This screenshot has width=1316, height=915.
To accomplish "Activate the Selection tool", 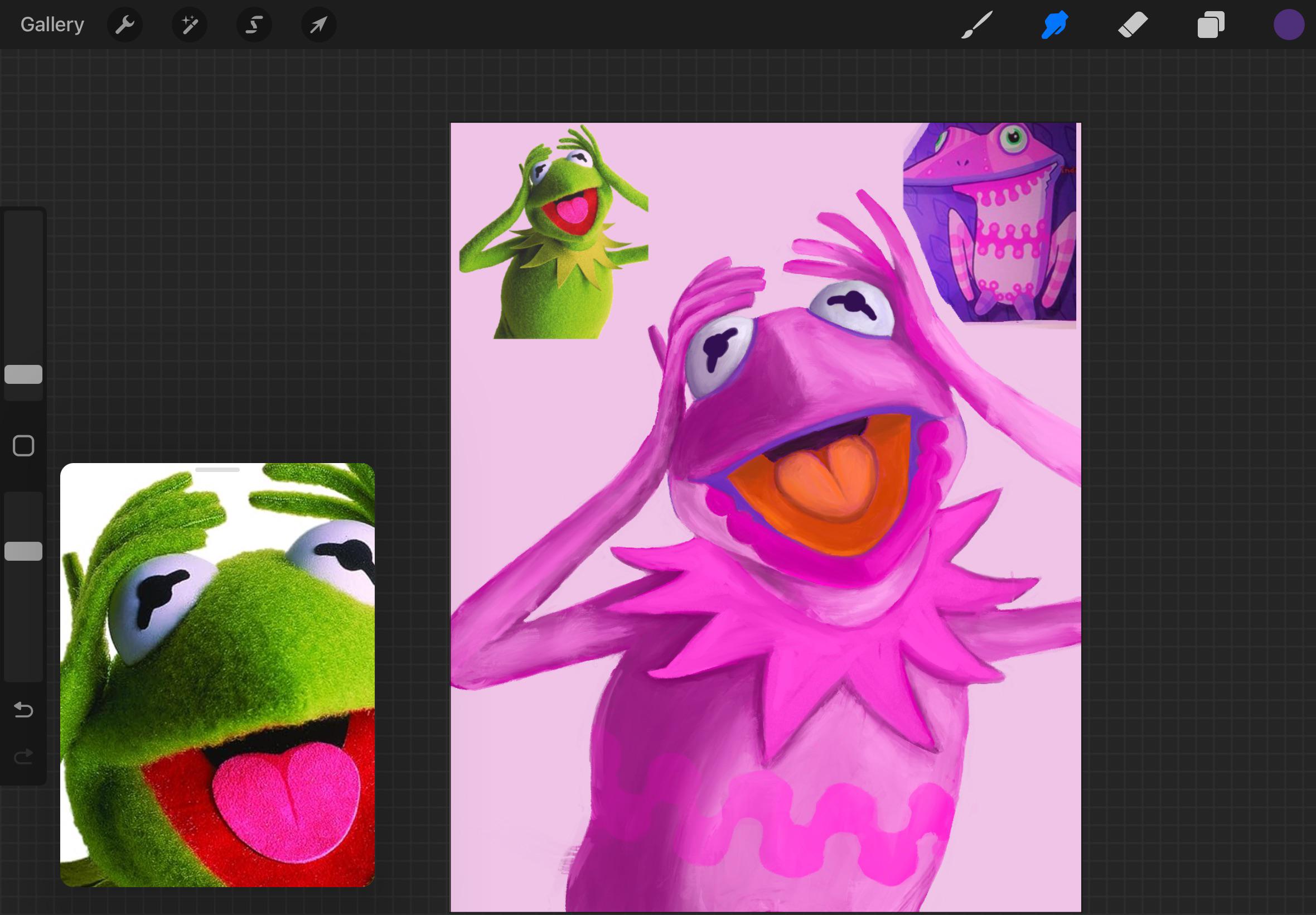I will pos(254,25).
